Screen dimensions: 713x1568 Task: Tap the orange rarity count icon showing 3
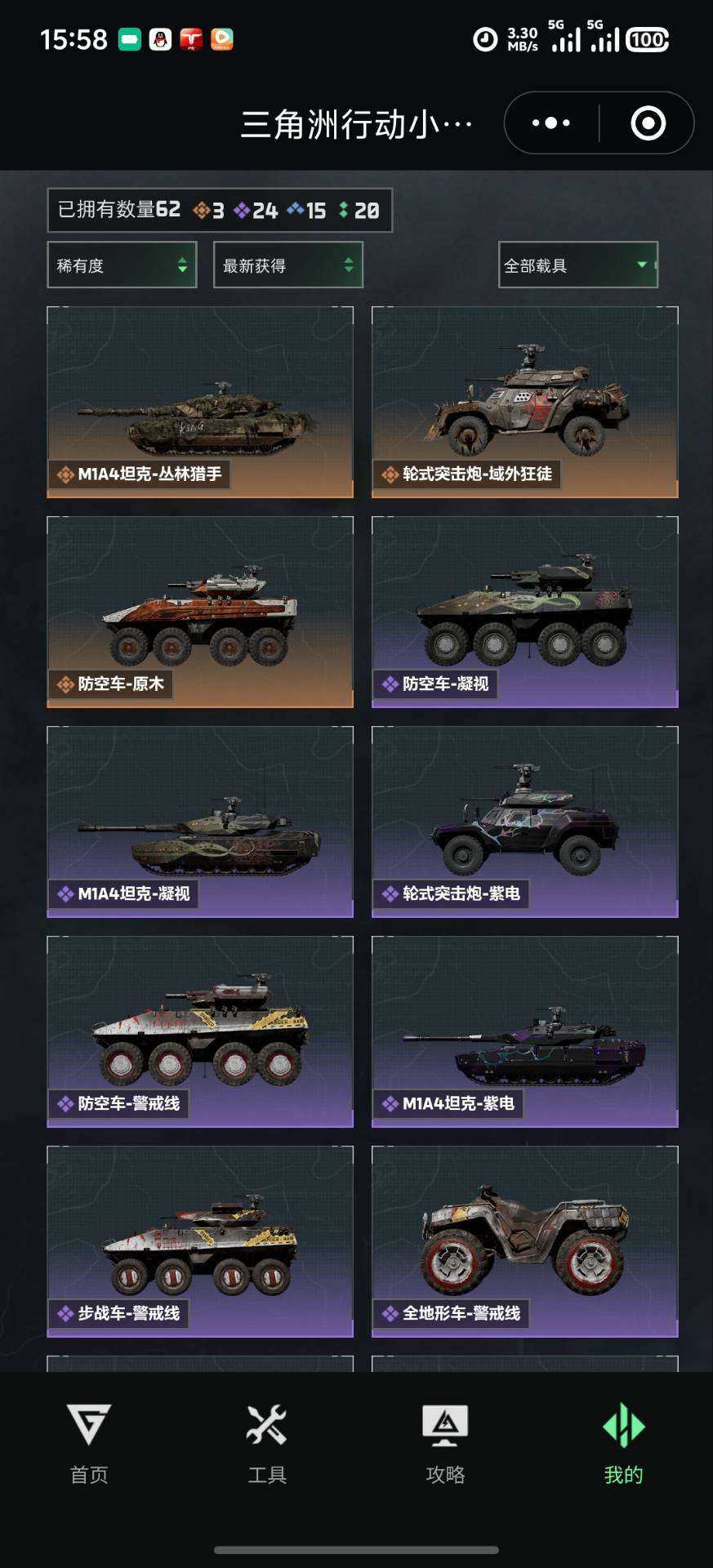tap(201, 211)
